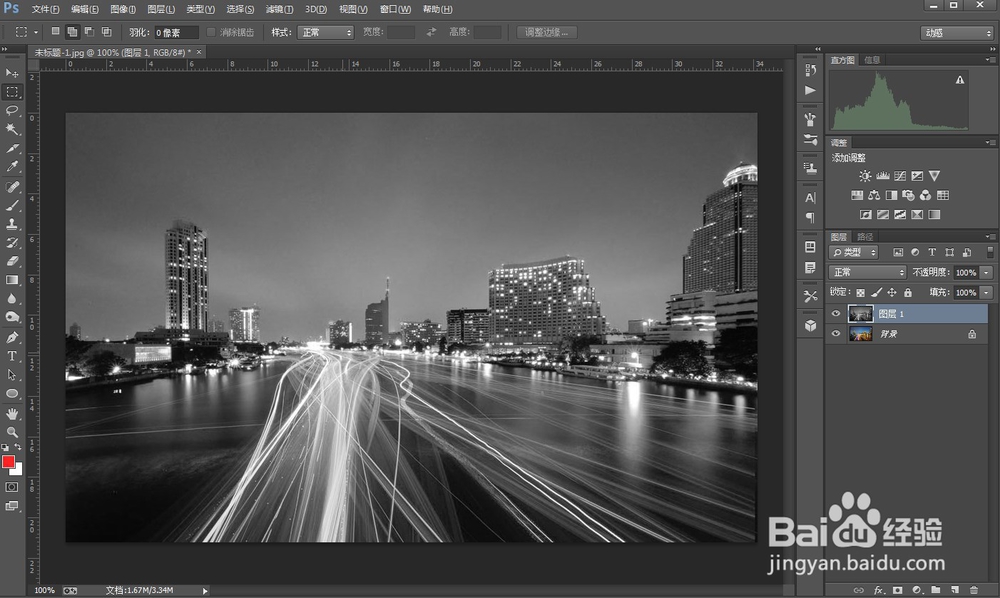Toggle layer filtering switch
Image resolution: width=1000 pixels, height=598 pixels.
pos(990,252)
